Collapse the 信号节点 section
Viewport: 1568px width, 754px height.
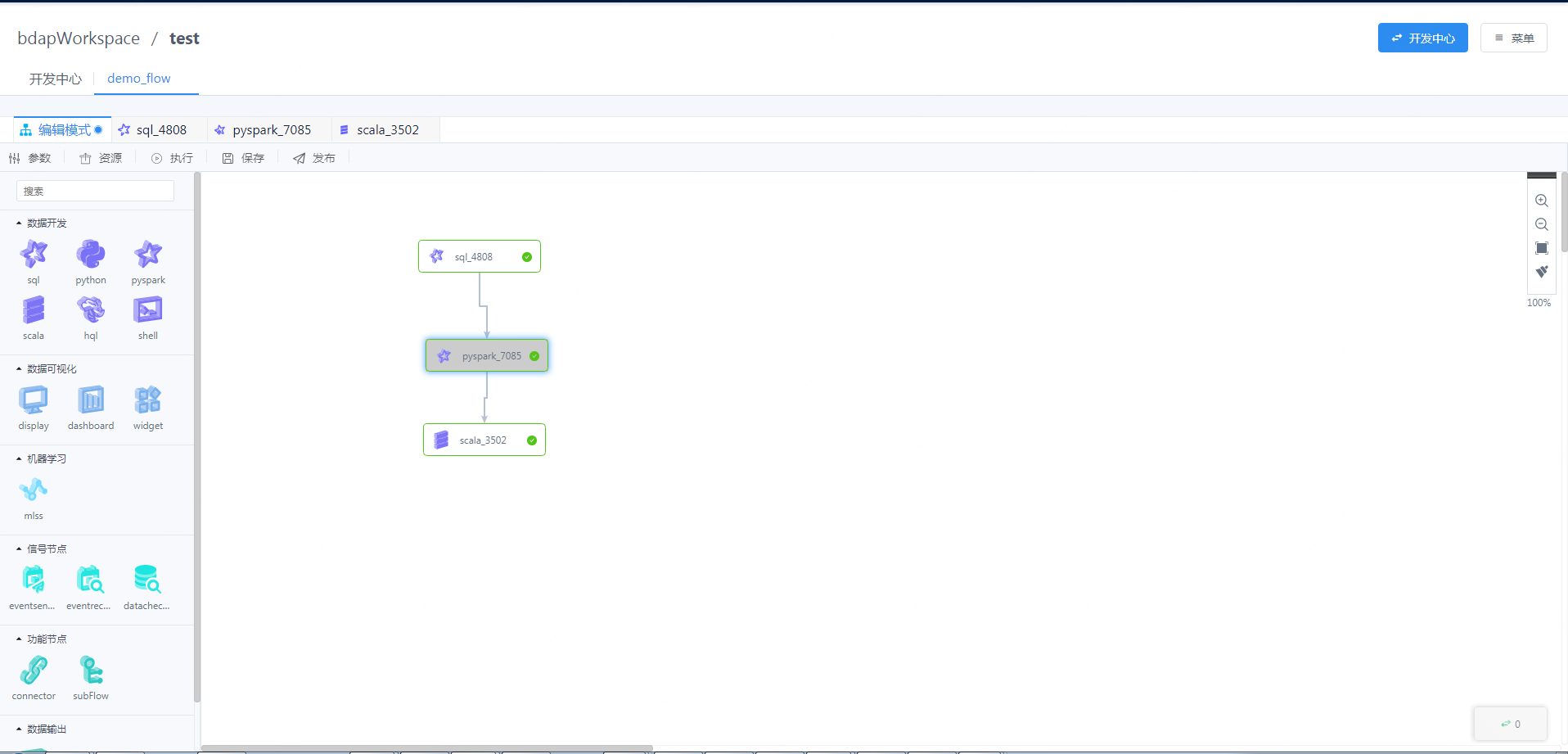coord(20,549)
